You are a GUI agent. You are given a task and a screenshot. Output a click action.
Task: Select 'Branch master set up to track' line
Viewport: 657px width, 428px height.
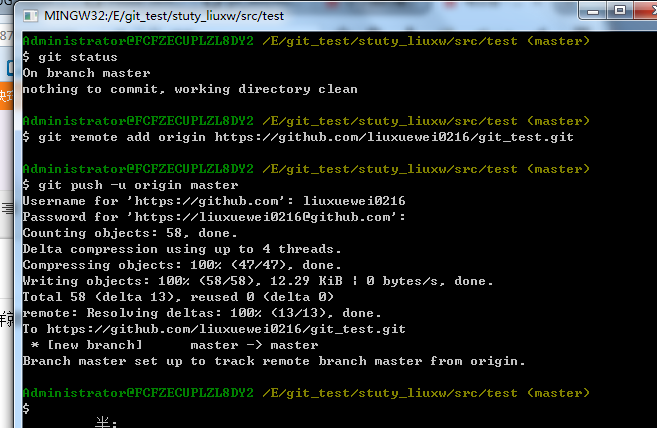click(274, 361)
